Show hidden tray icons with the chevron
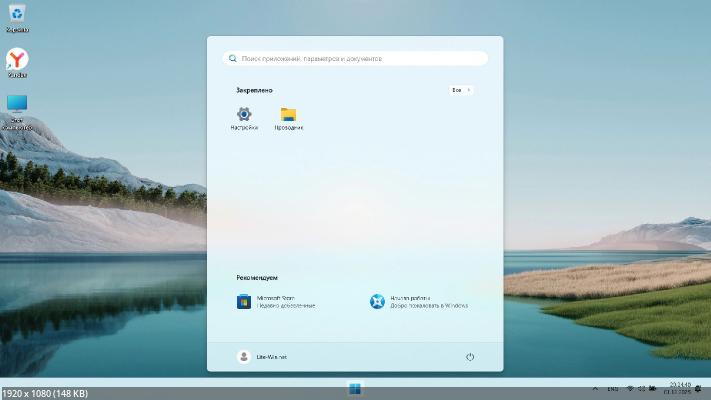The width and height of the screenshot is (711, 400). pyautogui.click(x=596, y=389)
